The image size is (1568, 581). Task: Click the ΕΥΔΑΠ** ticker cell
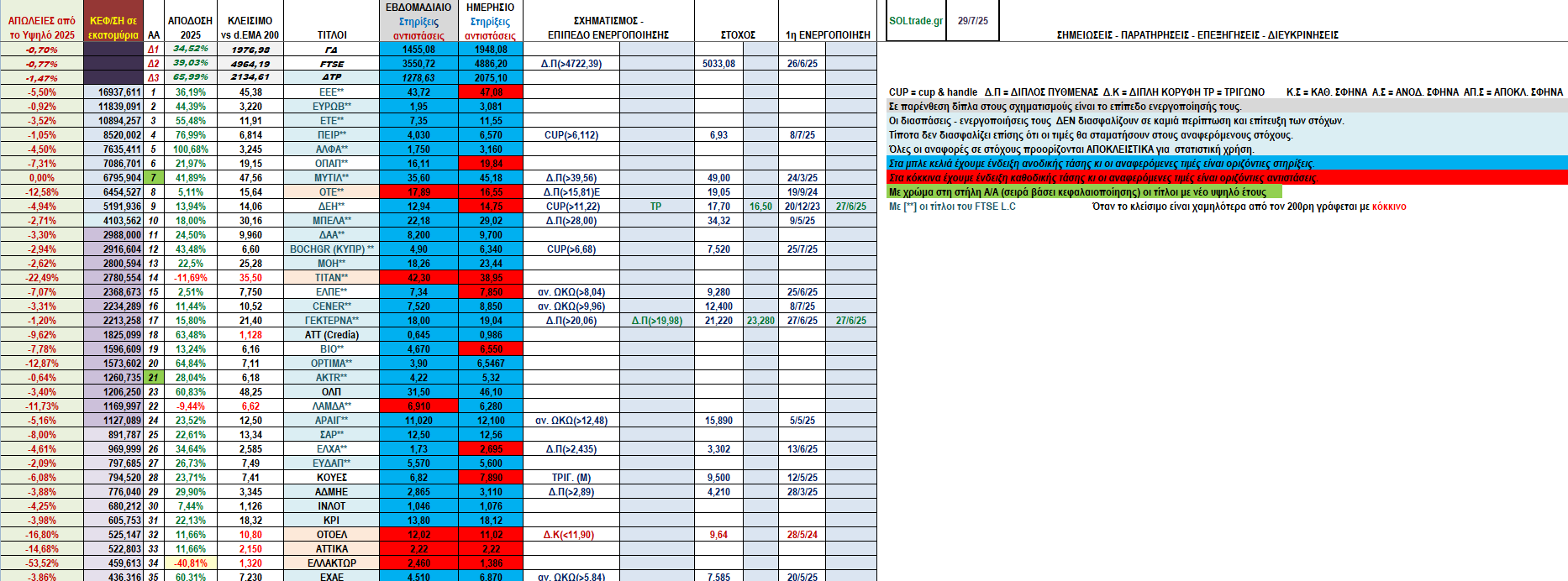tap(332, 463)
